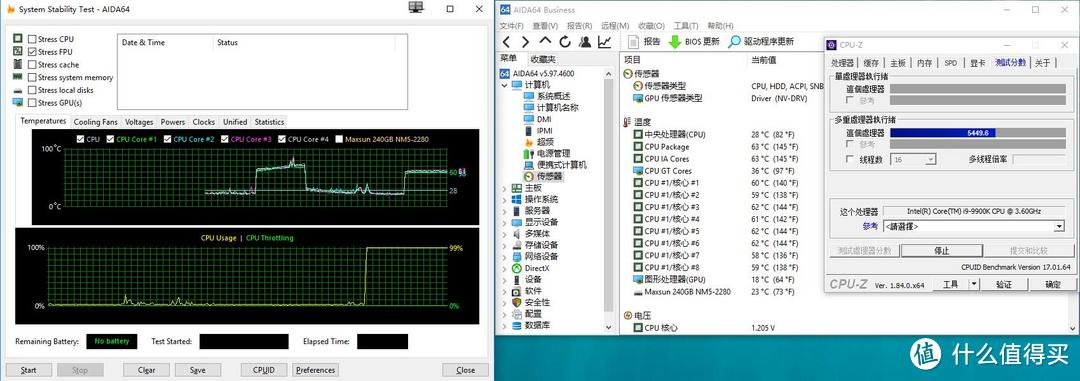The image size is (1080, 381).
Task: Enable Stress GPU(s) checkbox
Action: pyautogui.click(x=32, y=103)
